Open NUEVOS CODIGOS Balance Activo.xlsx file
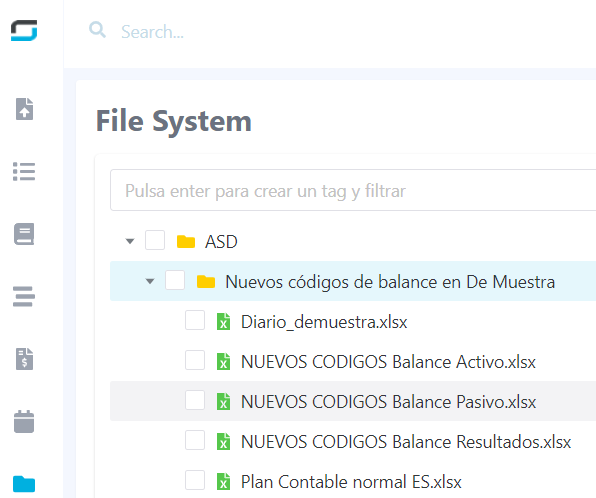Image resolution: width=596 pixels, height=498 pixels. pyautogui.click(x=388, y=362)
